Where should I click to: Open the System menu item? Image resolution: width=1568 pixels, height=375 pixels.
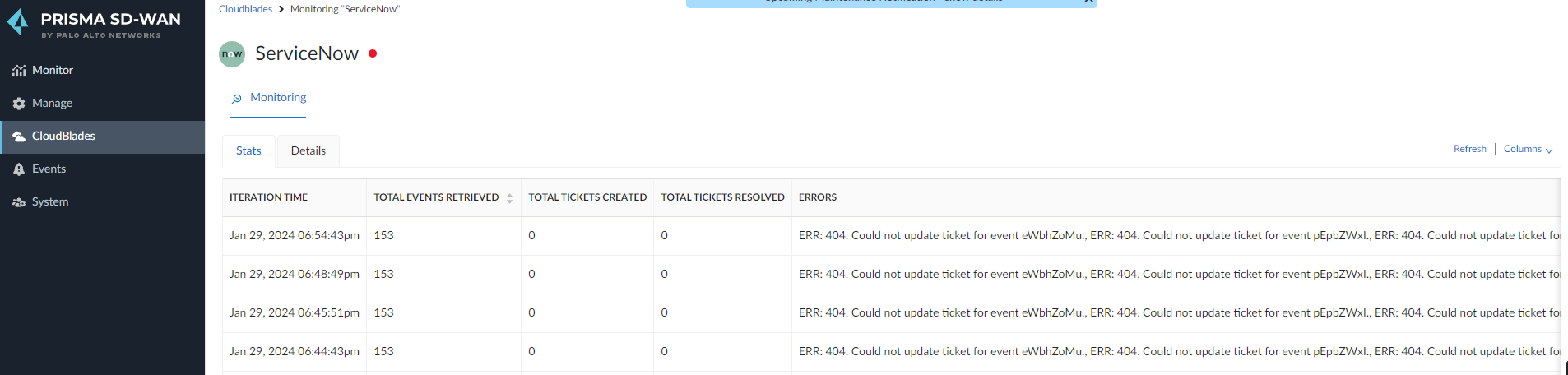coord(50,202)
